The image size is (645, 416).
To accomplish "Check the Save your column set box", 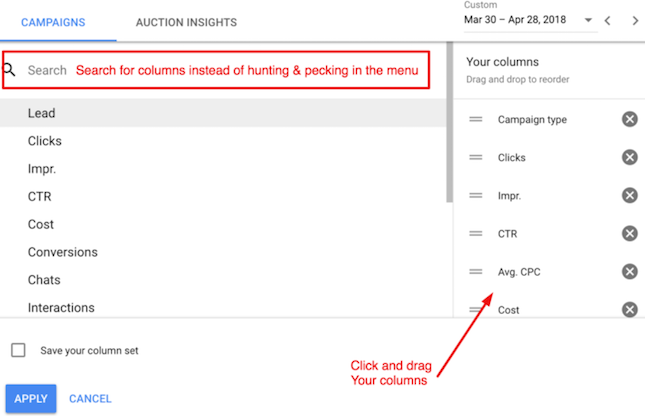I will (x=18, y=350).
